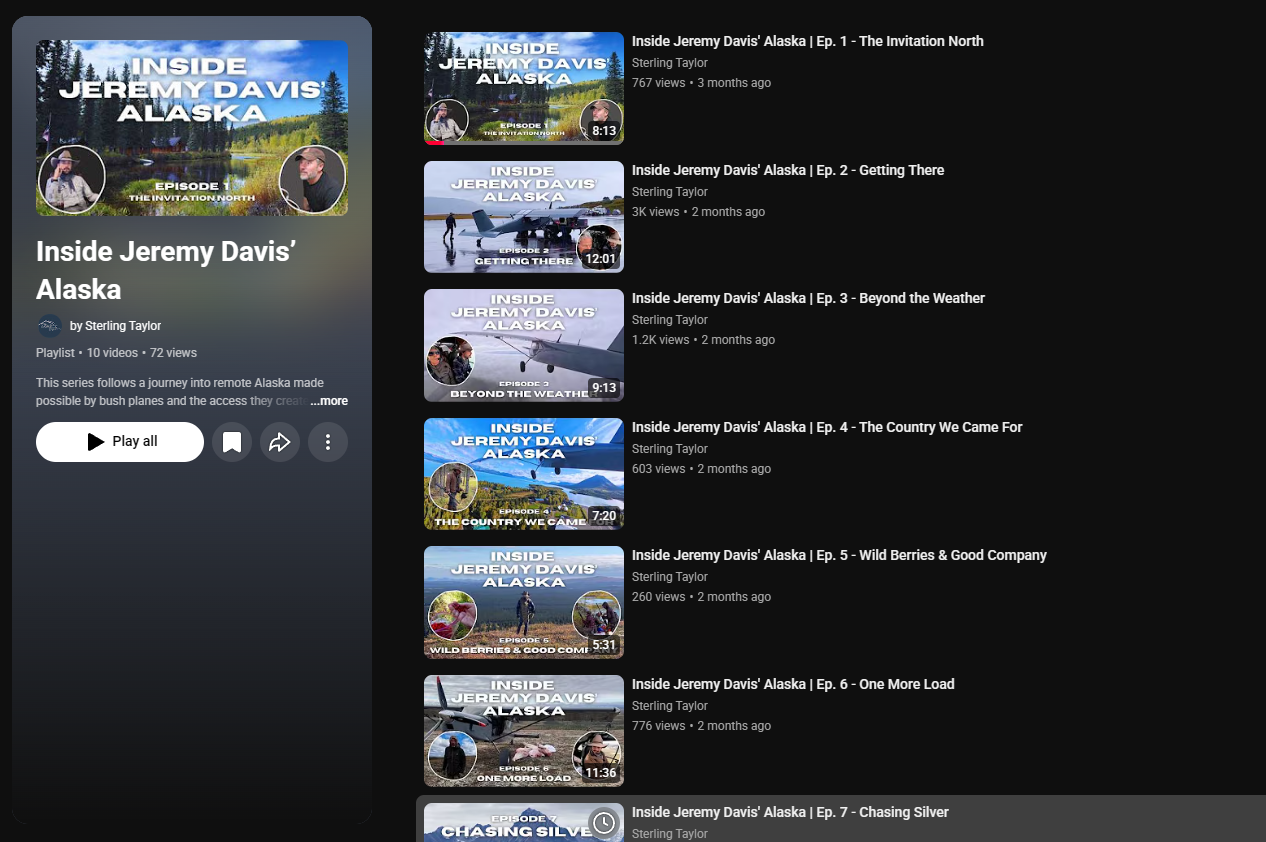Image resolution: width=1266 pixels, height=842 pixels.
Task: Open video title 'Ep. 6 - One More Load'
Action: pyautogui.click(x=793, y=684)
